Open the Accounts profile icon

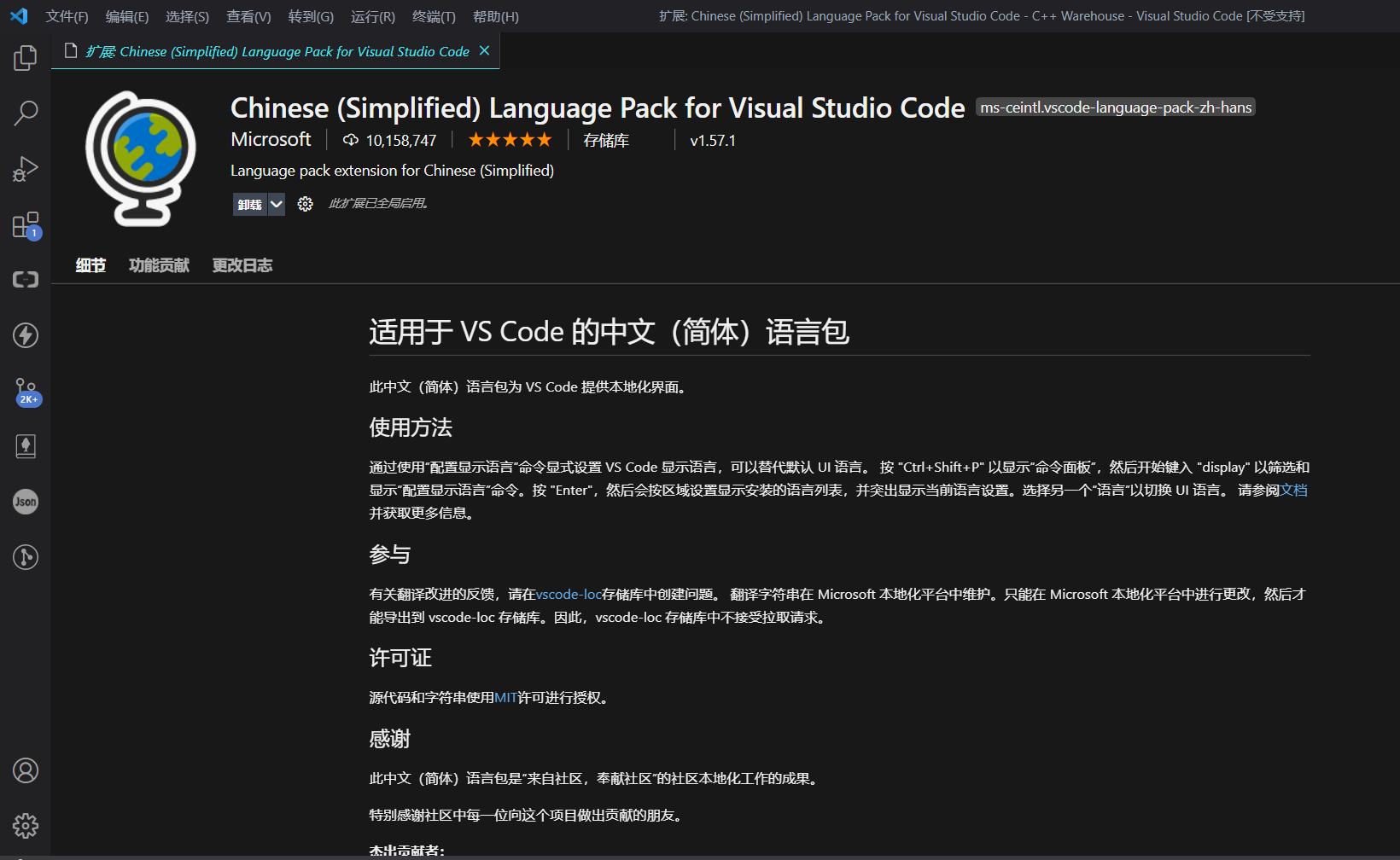pyautogui.click(x=26, y=770)
